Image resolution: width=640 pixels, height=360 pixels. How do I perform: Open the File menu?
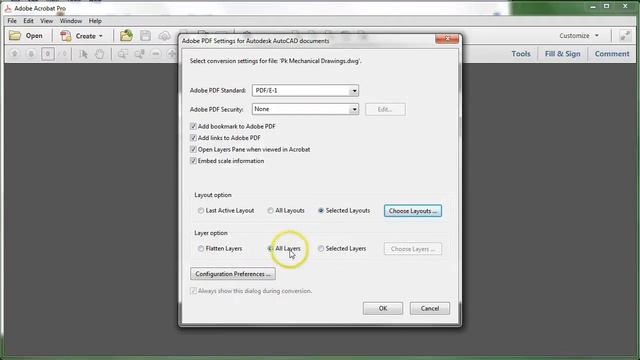pyautogui.click(x=12, y=21)
